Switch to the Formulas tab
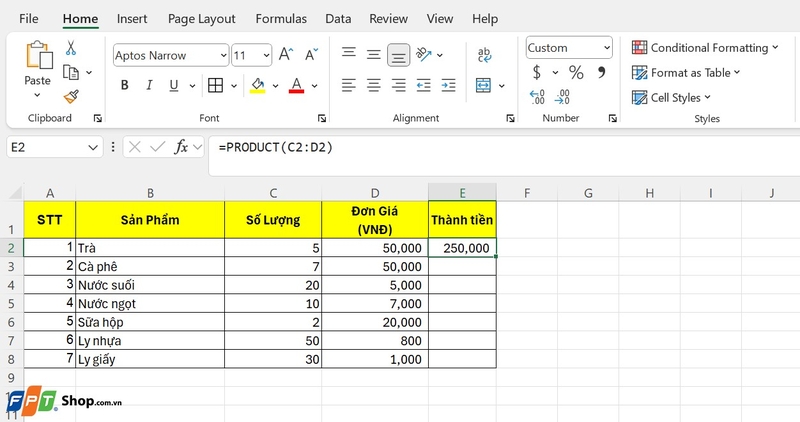 pos(281,19)
